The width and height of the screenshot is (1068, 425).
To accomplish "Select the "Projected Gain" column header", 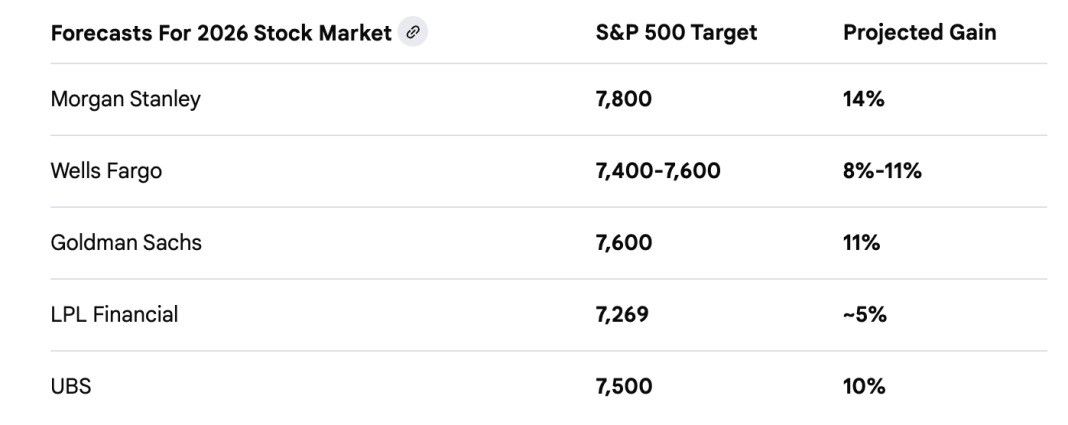I will tap(919, 32).
